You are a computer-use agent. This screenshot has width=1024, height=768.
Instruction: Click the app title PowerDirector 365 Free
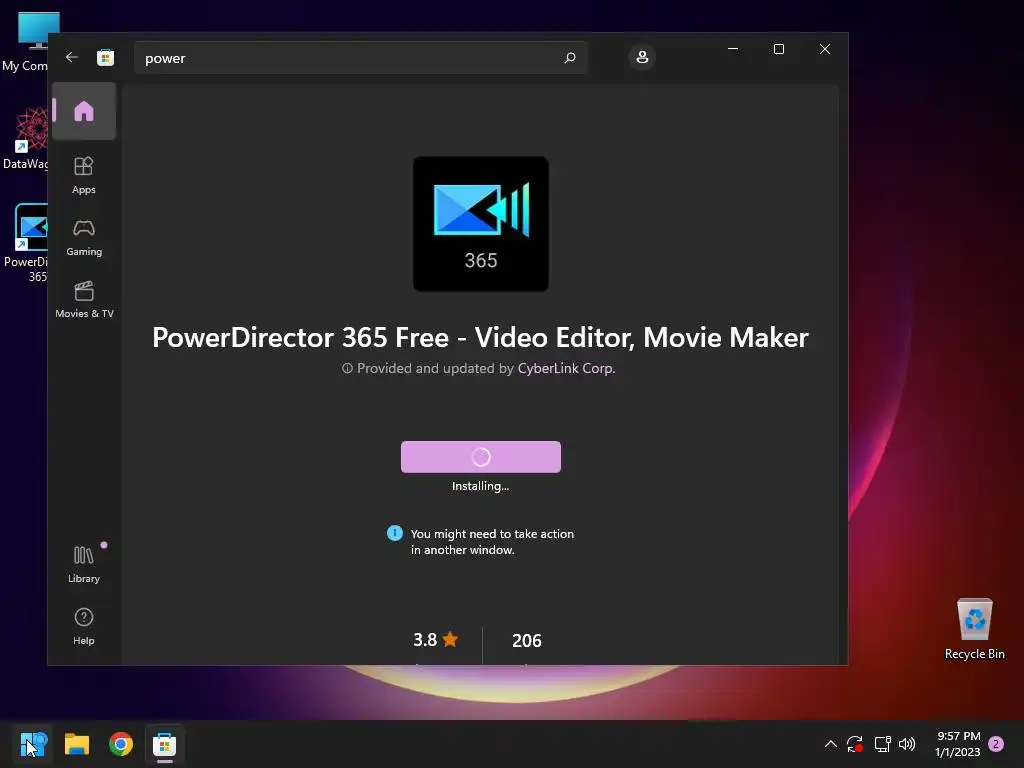pos(480,338)
